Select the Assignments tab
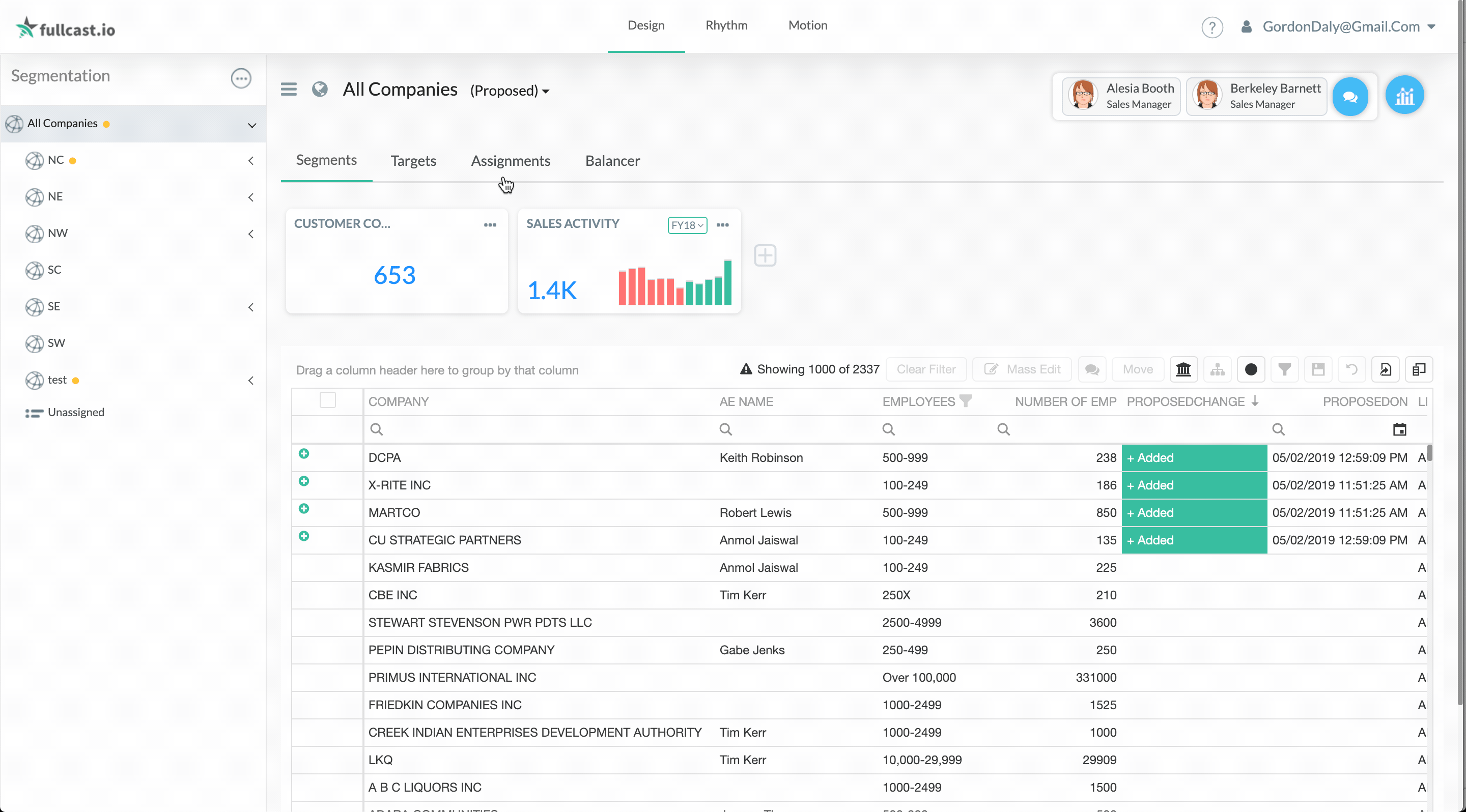The width and height of the screenshot is (1466, 812). [x=511, y=161]
